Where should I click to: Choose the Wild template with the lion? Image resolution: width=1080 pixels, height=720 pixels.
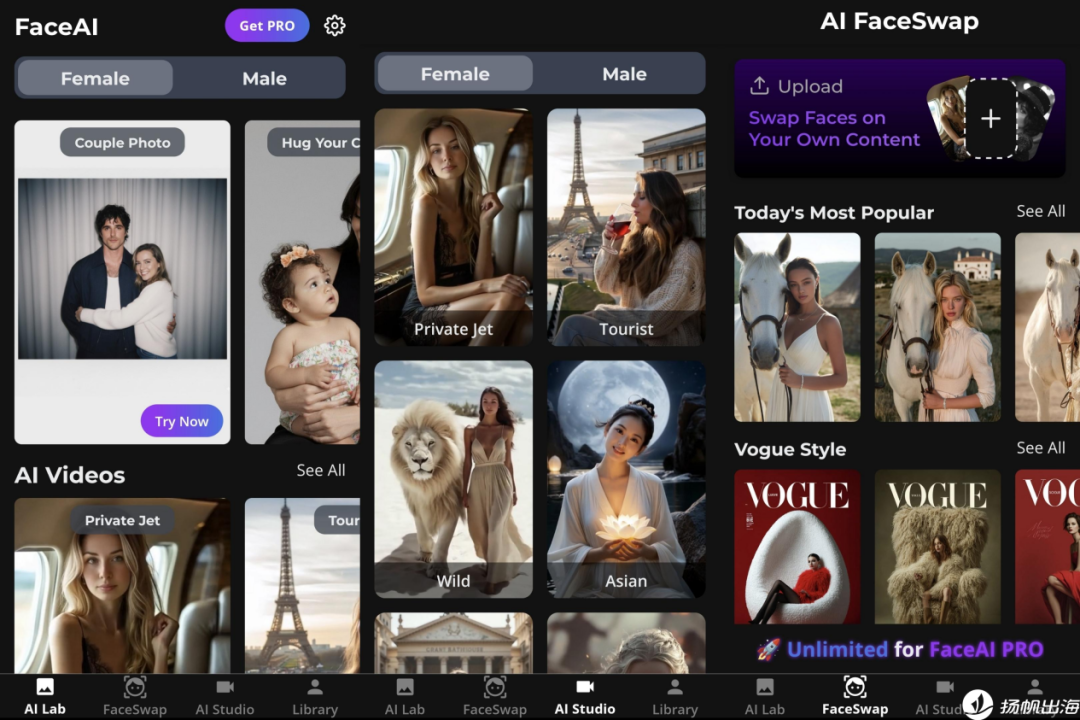click(x=453, y=479)
